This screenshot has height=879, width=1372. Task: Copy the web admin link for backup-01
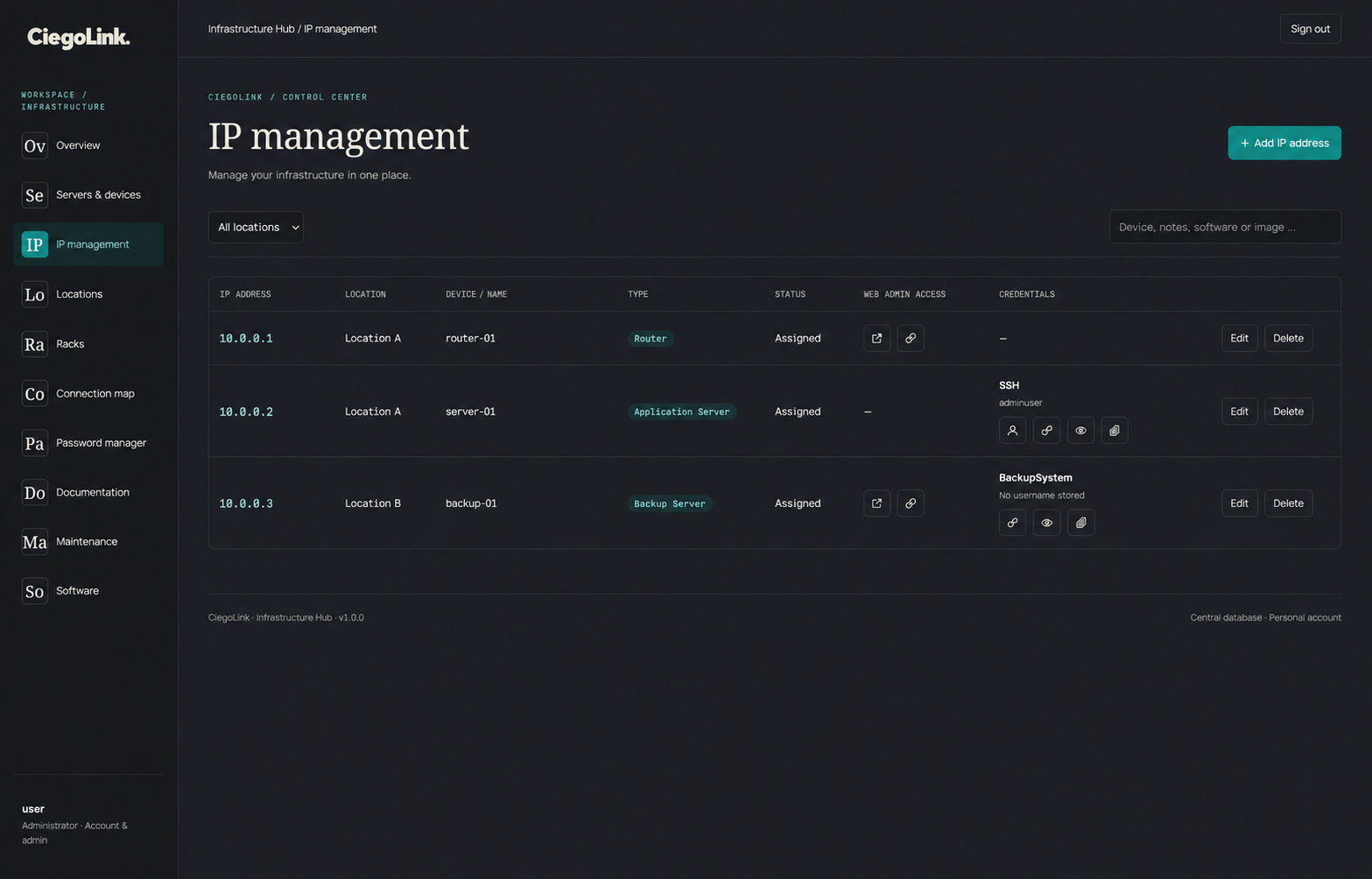click(x=911, y=503)
